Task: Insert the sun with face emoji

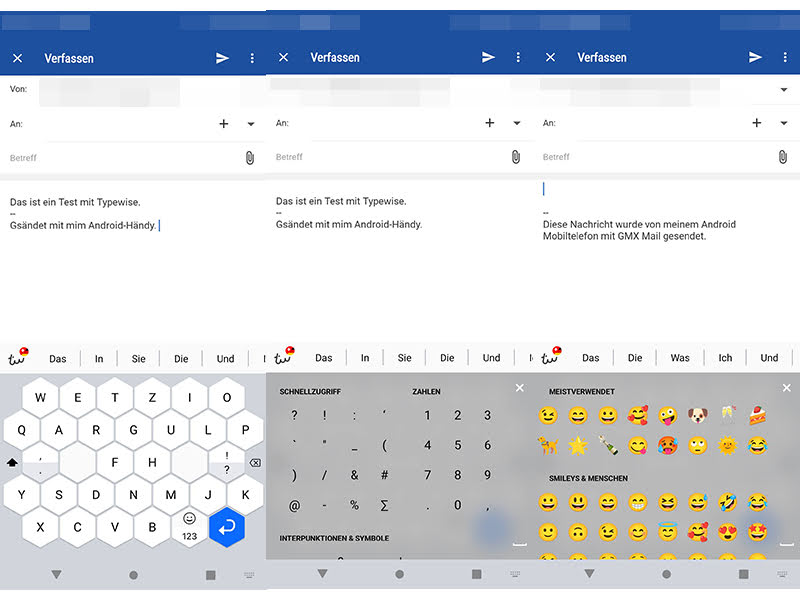Action: [728, 446]
